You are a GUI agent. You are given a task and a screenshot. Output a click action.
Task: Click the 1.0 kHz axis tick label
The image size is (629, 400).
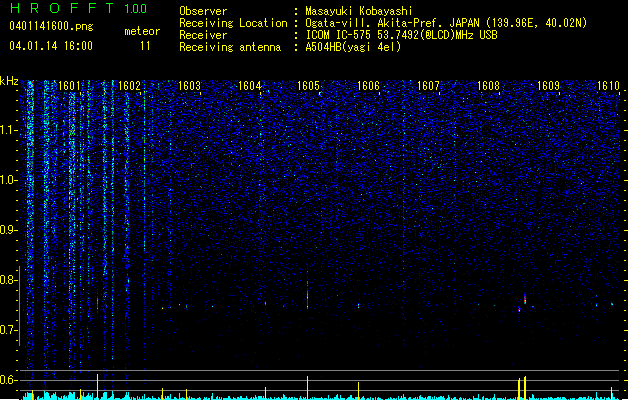9,180
